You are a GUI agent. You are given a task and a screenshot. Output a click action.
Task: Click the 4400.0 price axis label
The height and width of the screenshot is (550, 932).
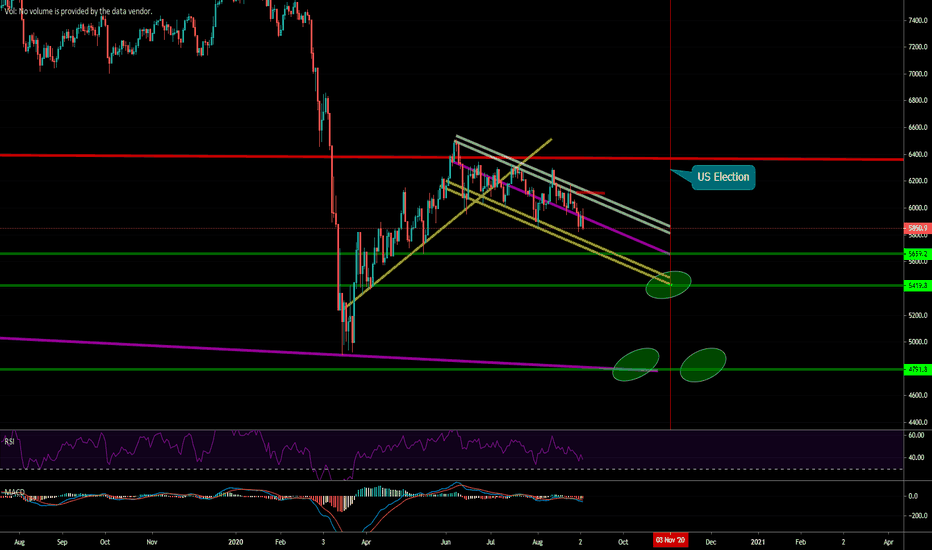(x=918, y=423)
